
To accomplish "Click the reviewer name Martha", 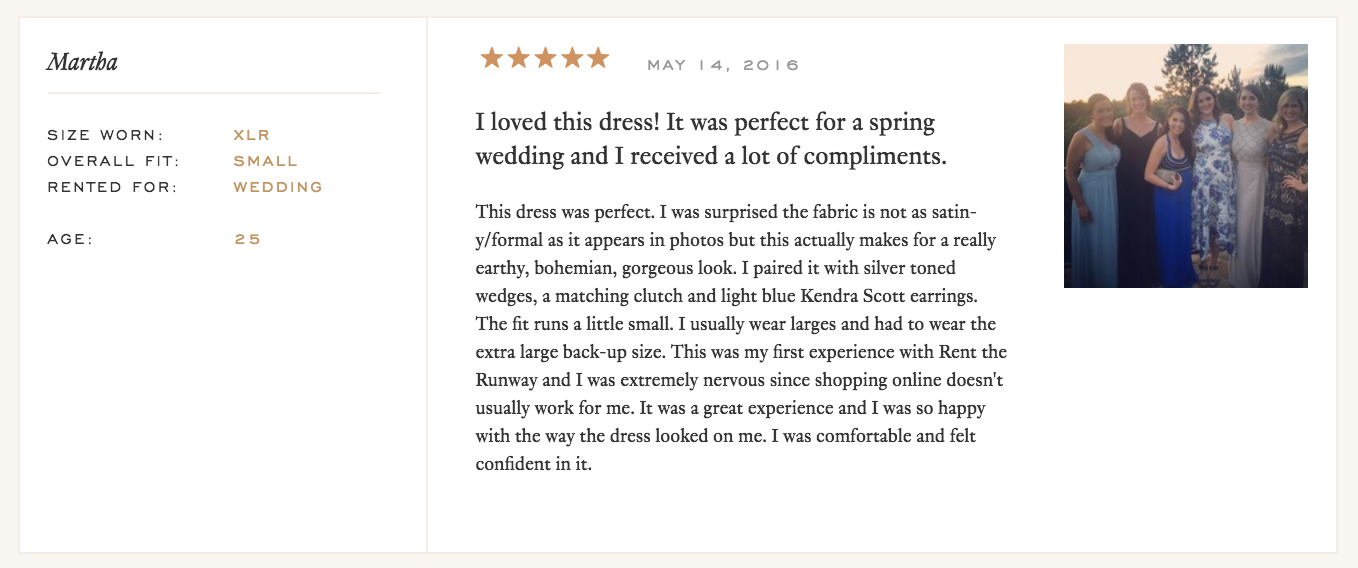I will click(82, 63).
